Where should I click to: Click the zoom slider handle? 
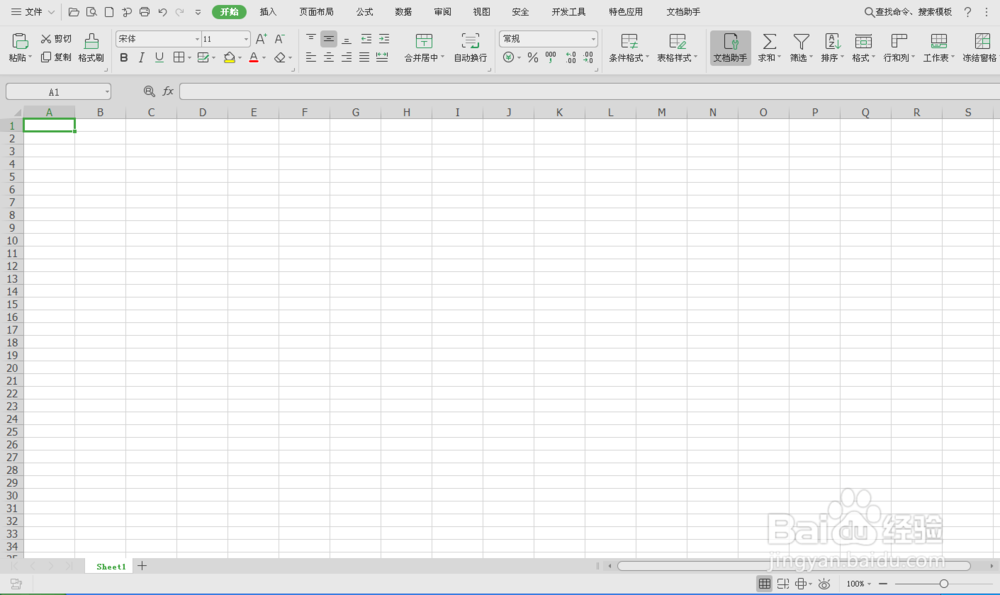(944, 584)
